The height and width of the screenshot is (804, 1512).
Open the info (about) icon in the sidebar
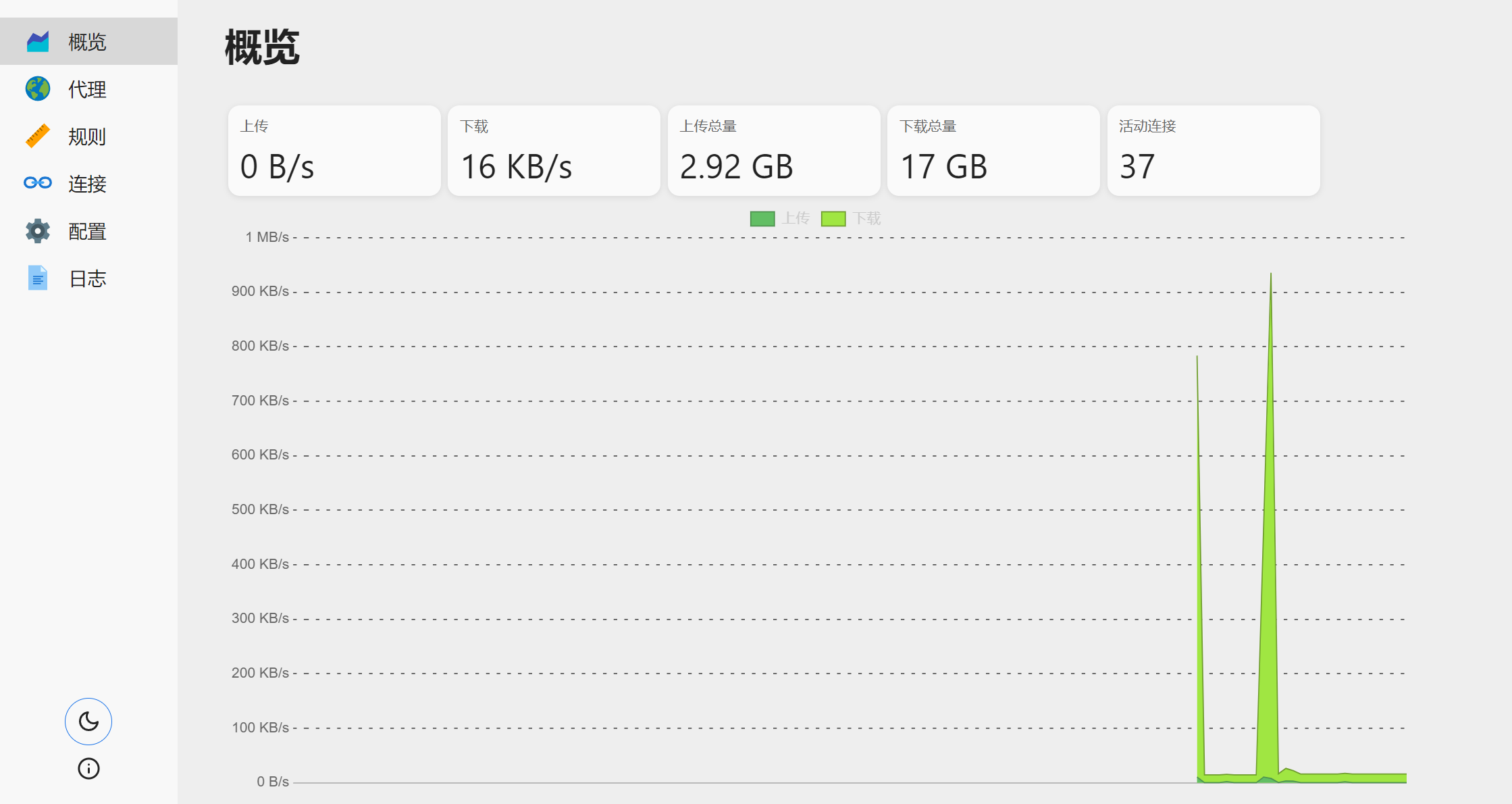(88, 769)
